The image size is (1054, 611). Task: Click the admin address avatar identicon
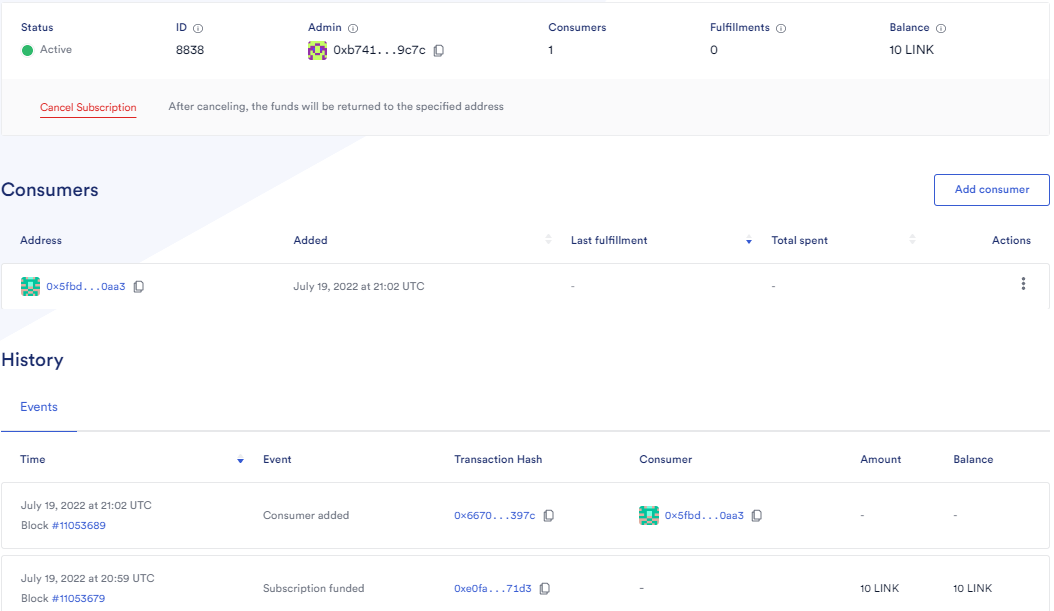(317, 50)
